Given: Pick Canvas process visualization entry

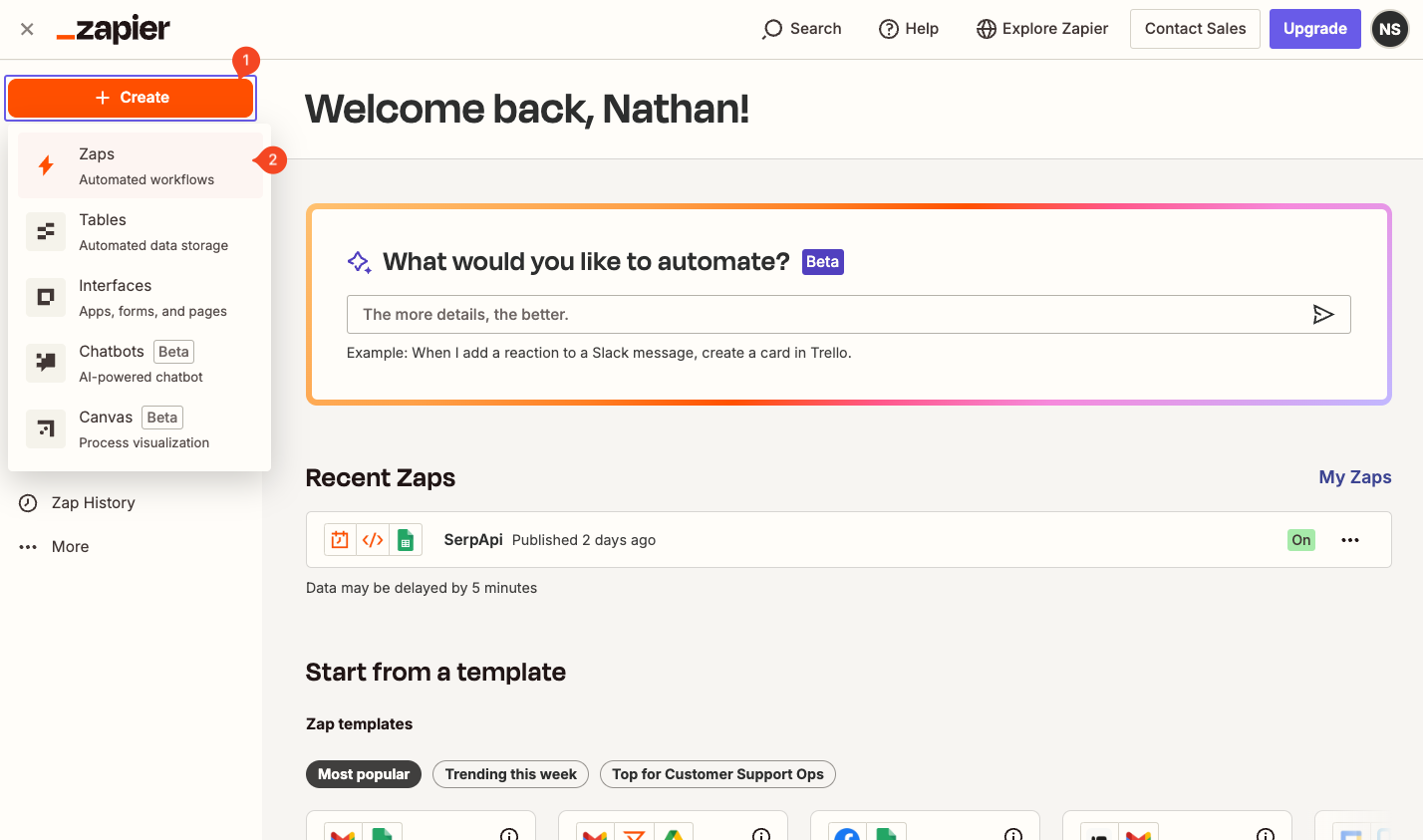Looking at the screenshot, I should pos(141,428).
